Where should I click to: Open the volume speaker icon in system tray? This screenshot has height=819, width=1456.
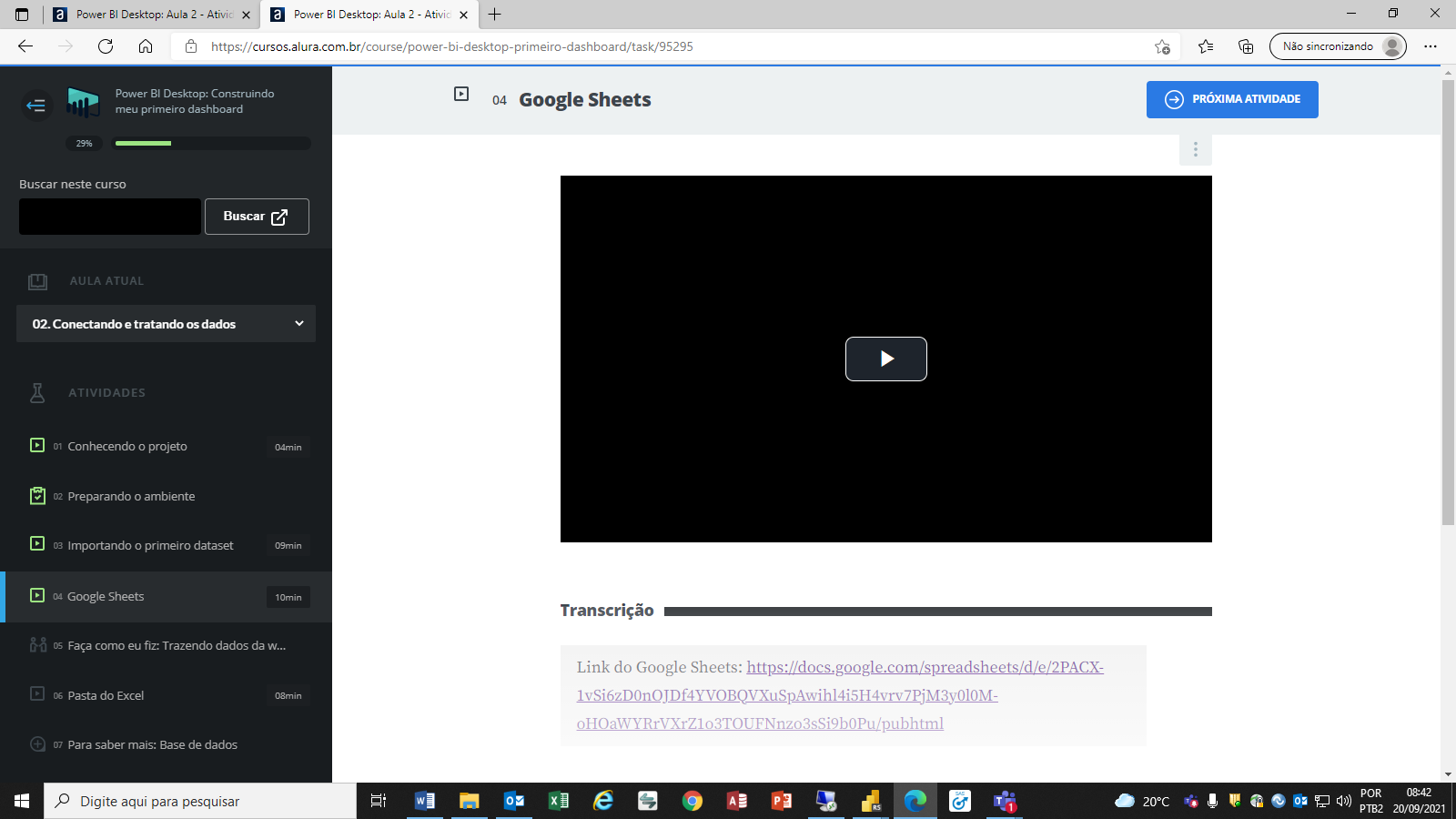pyautogui.click(x=1344, y=801)
